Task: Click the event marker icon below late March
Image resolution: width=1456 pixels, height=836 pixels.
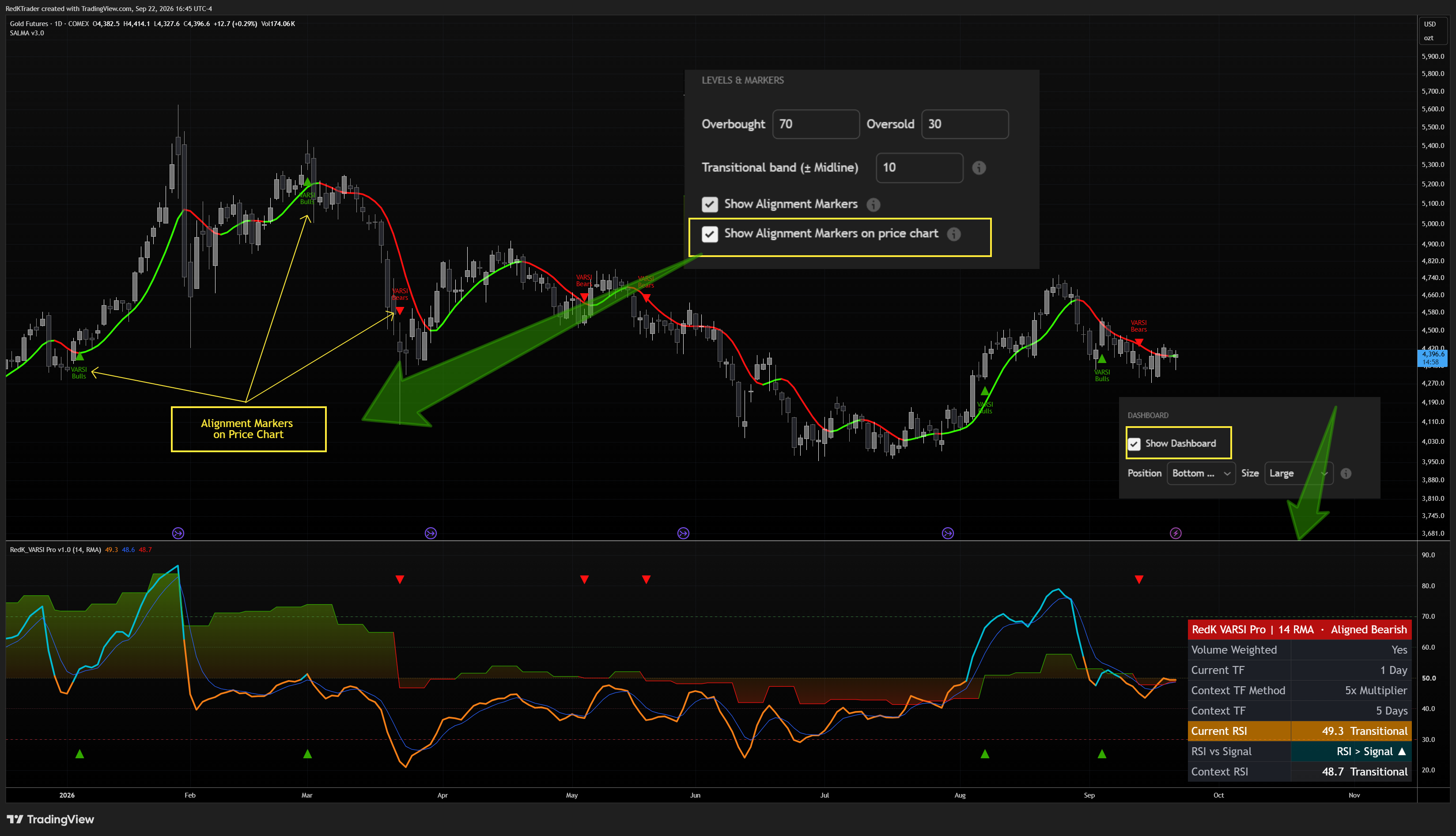Action: point(431,533)
